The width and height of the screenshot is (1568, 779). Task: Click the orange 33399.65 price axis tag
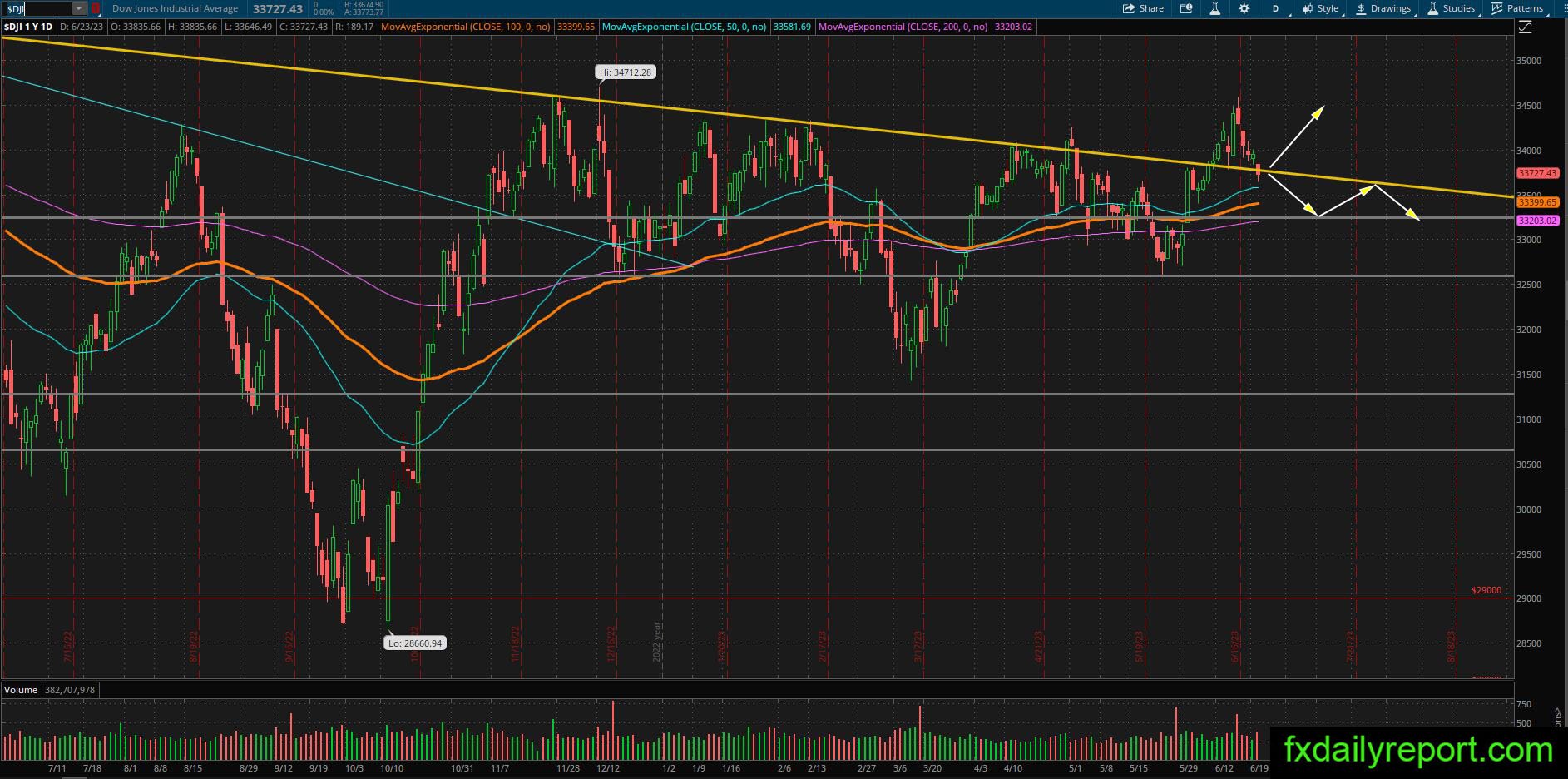(x=1536, y=202)
